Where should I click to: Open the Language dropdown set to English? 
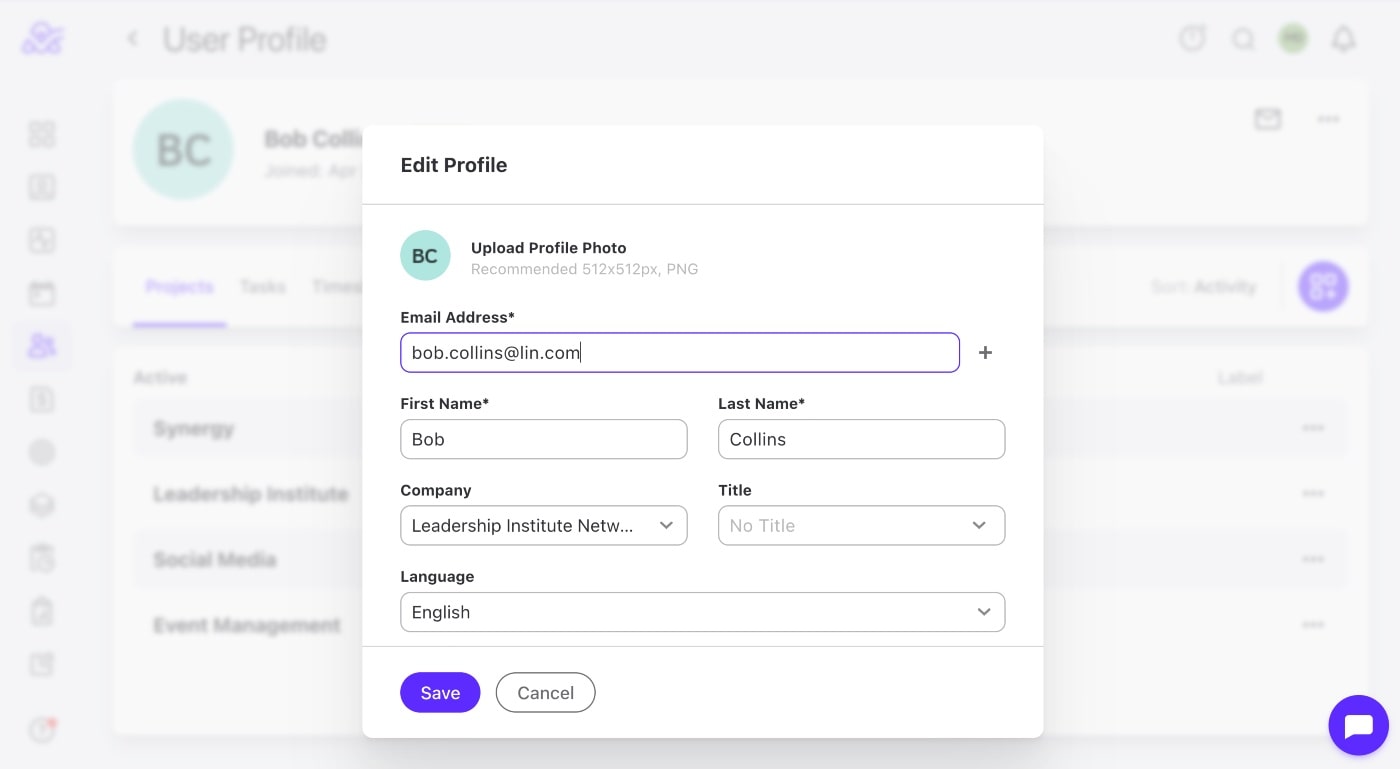point(703,611)
